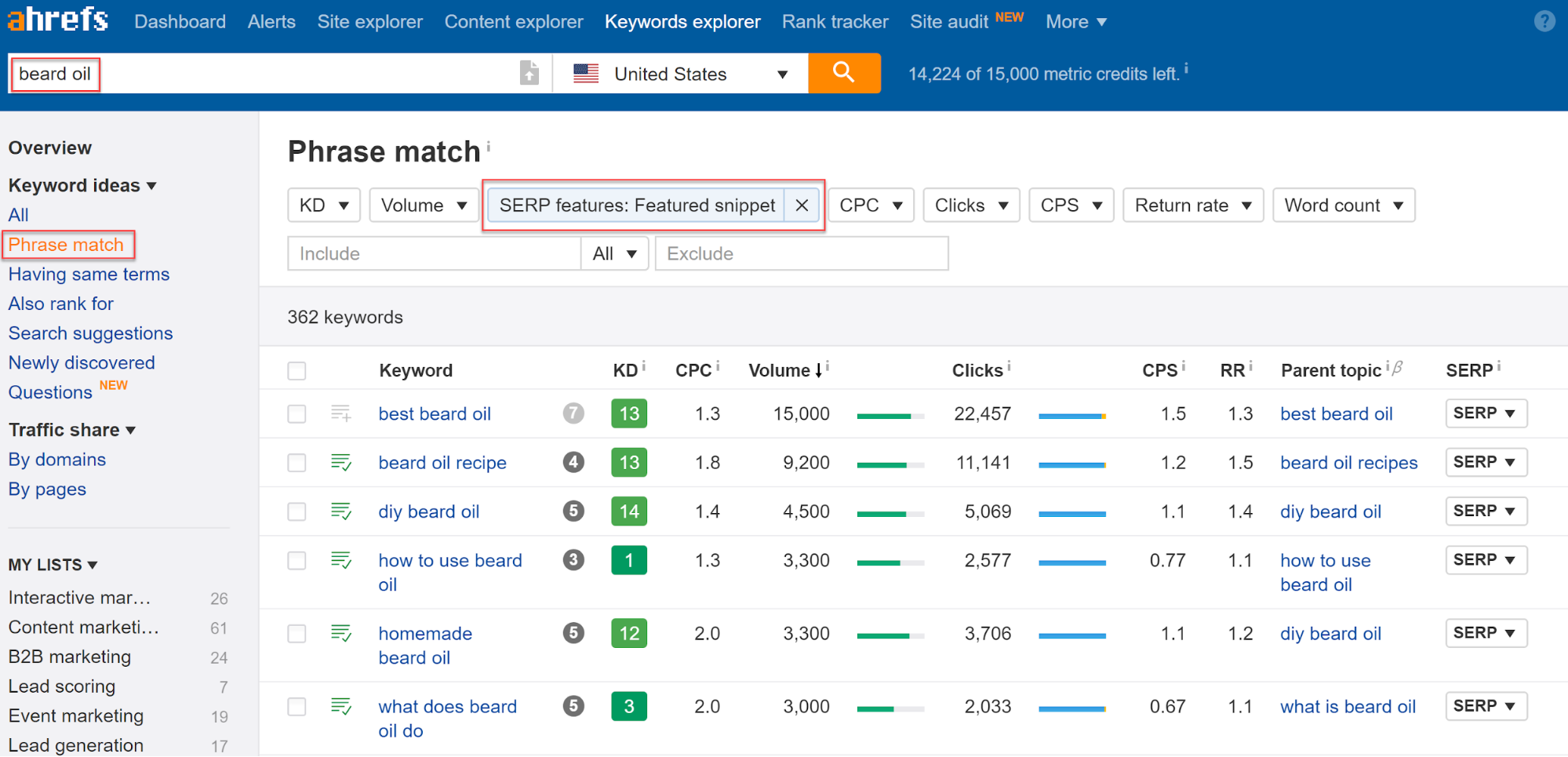Click the KD 13 badge for best beard oil
The width and height of the screenshot is (1568, 757).
tap(629, 413)
